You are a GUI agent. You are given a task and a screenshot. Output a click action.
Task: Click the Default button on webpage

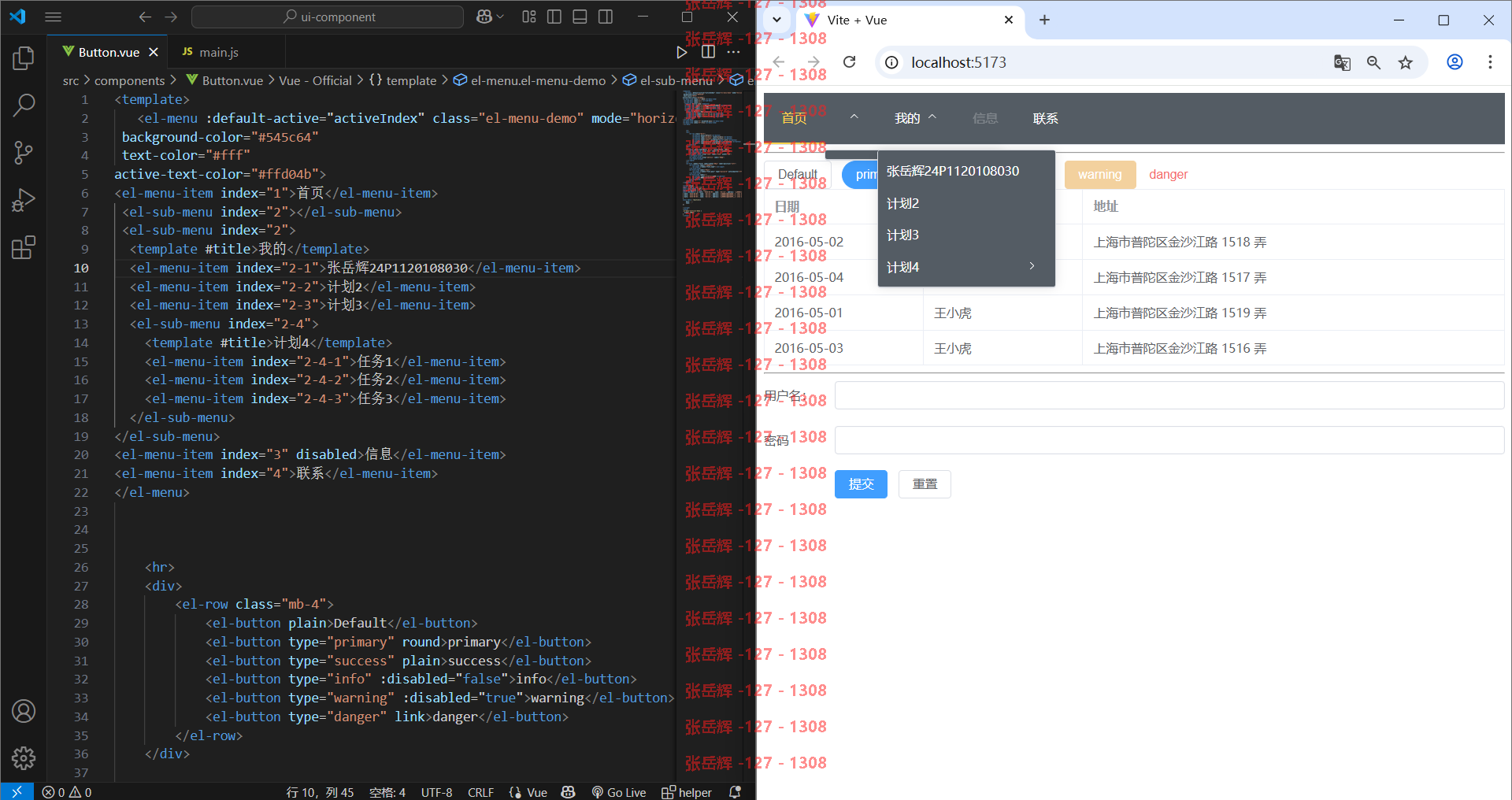797,174
